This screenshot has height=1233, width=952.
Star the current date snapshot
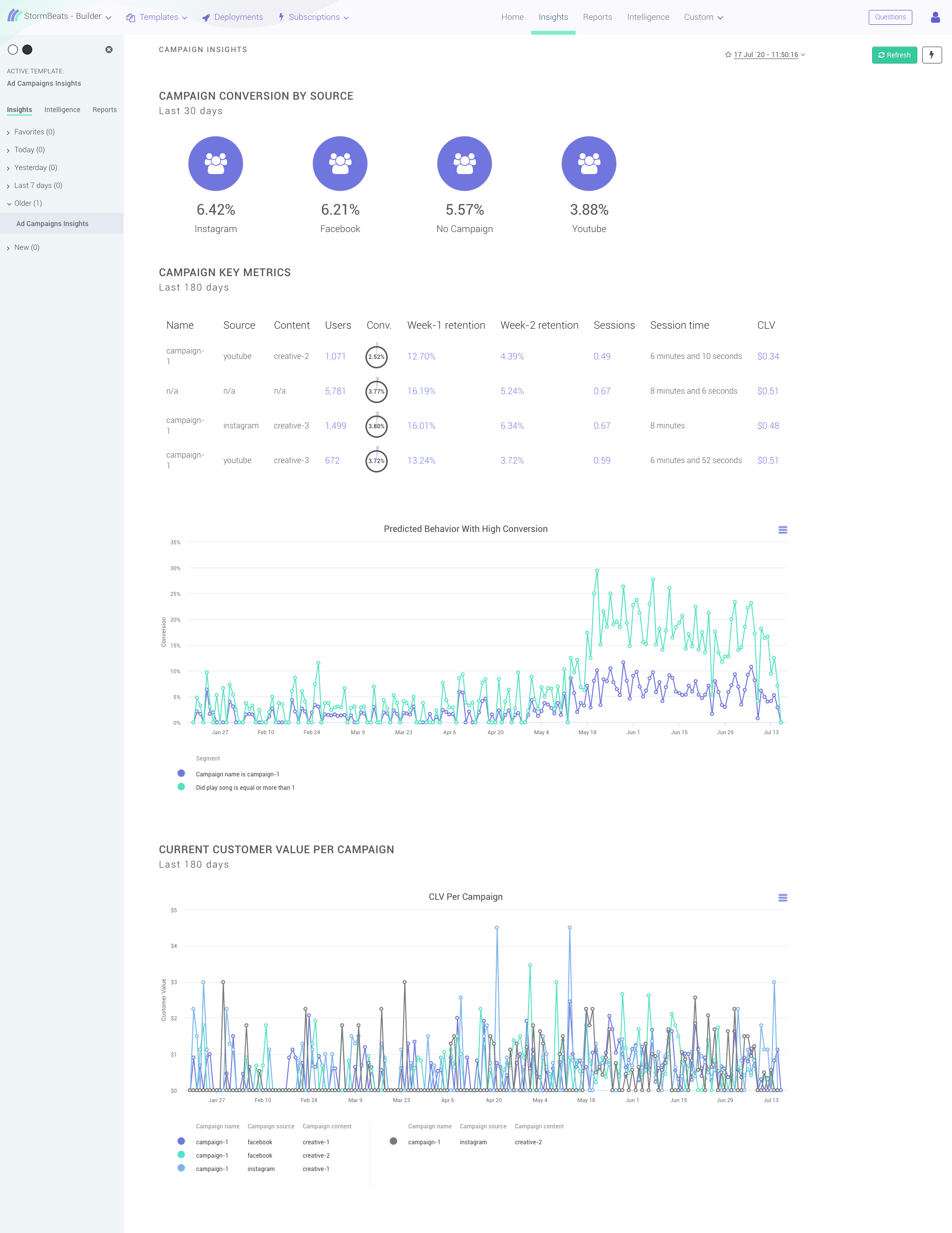[728, 55]
